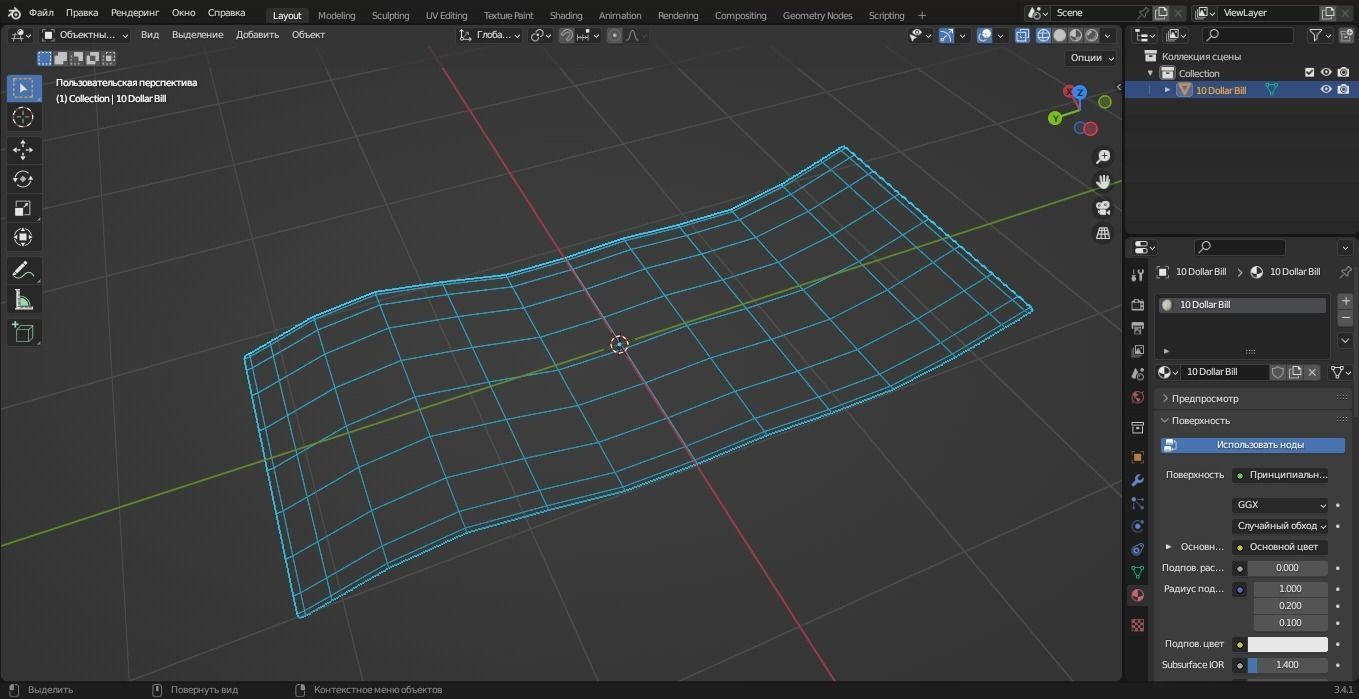Open the Tool properties tab
The image size is (1359, 699).
(1137, 275)
